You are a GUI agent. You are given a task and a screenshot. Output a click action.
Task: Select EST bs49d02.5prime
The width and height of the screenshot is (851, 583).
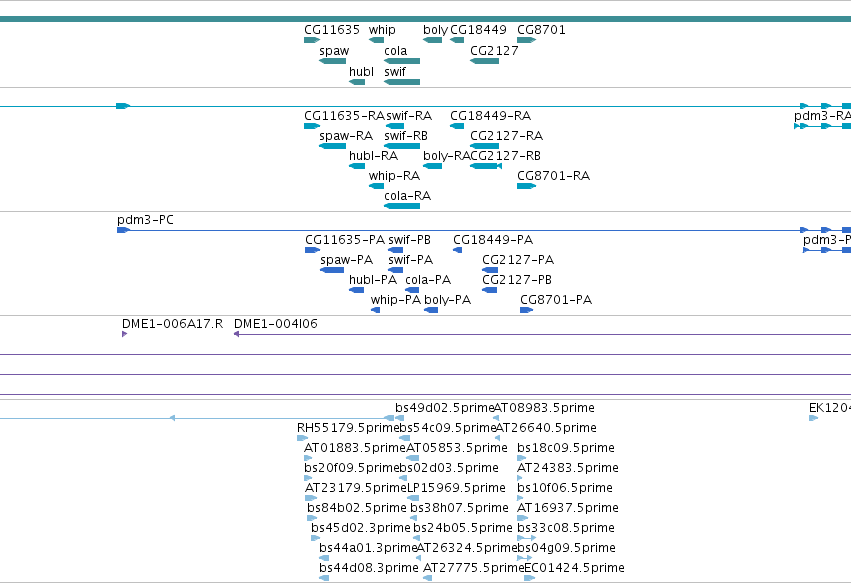click(399, 418)
